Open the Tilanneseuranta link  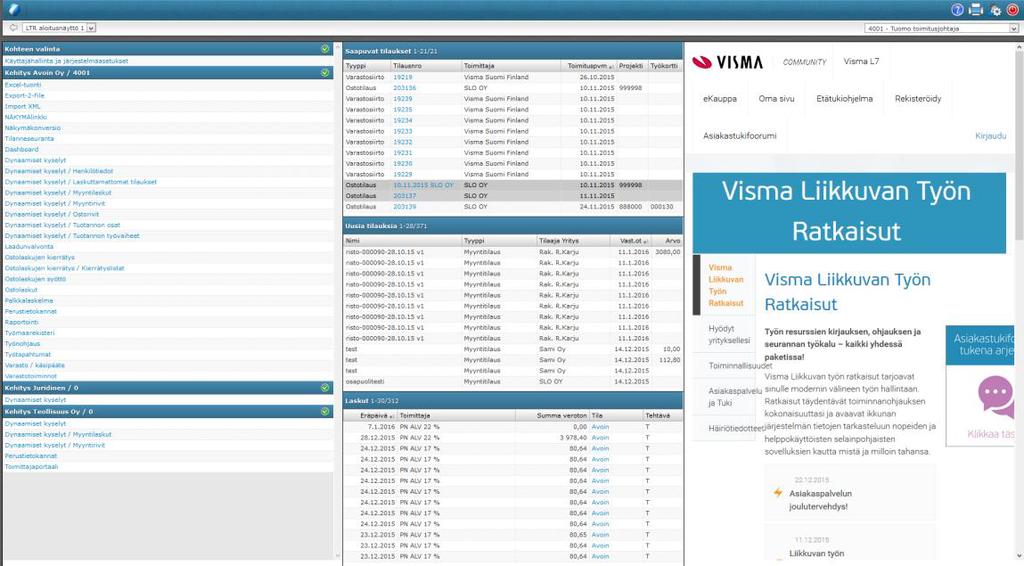tap(29, 138)
